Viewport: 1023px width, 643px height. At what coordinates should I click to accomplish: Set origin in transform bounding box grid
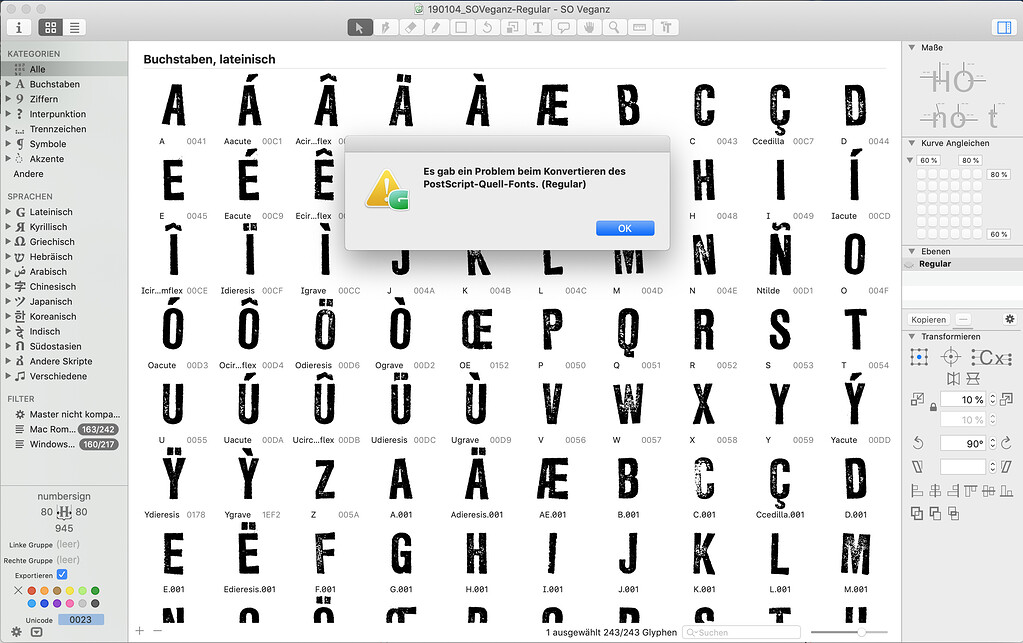coord(919,357)
